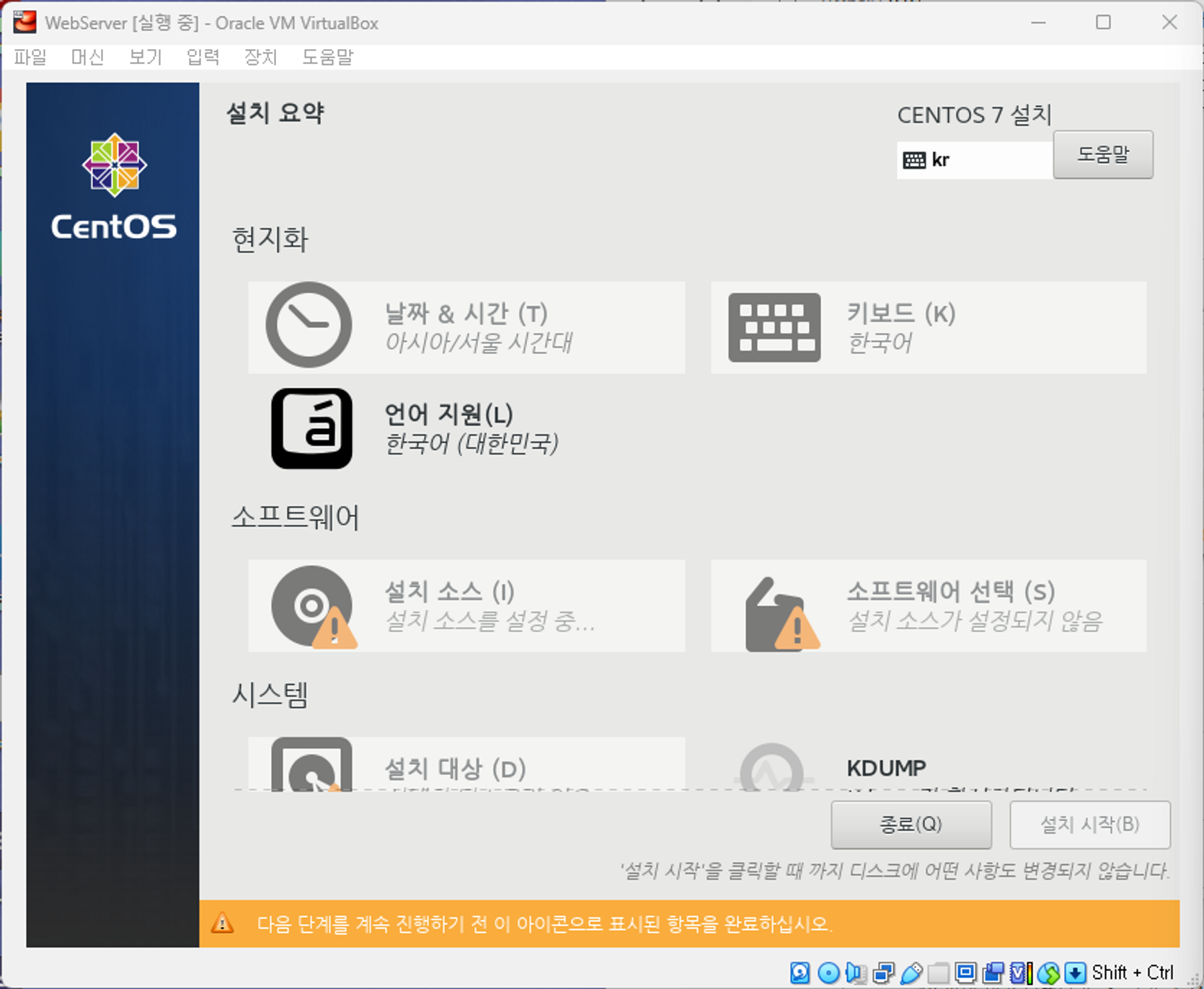Image resolution: width=1204 pixels, height=989 pixels.
Task: Select the 키보드 (K) label
Action: [x=901, y=314]
